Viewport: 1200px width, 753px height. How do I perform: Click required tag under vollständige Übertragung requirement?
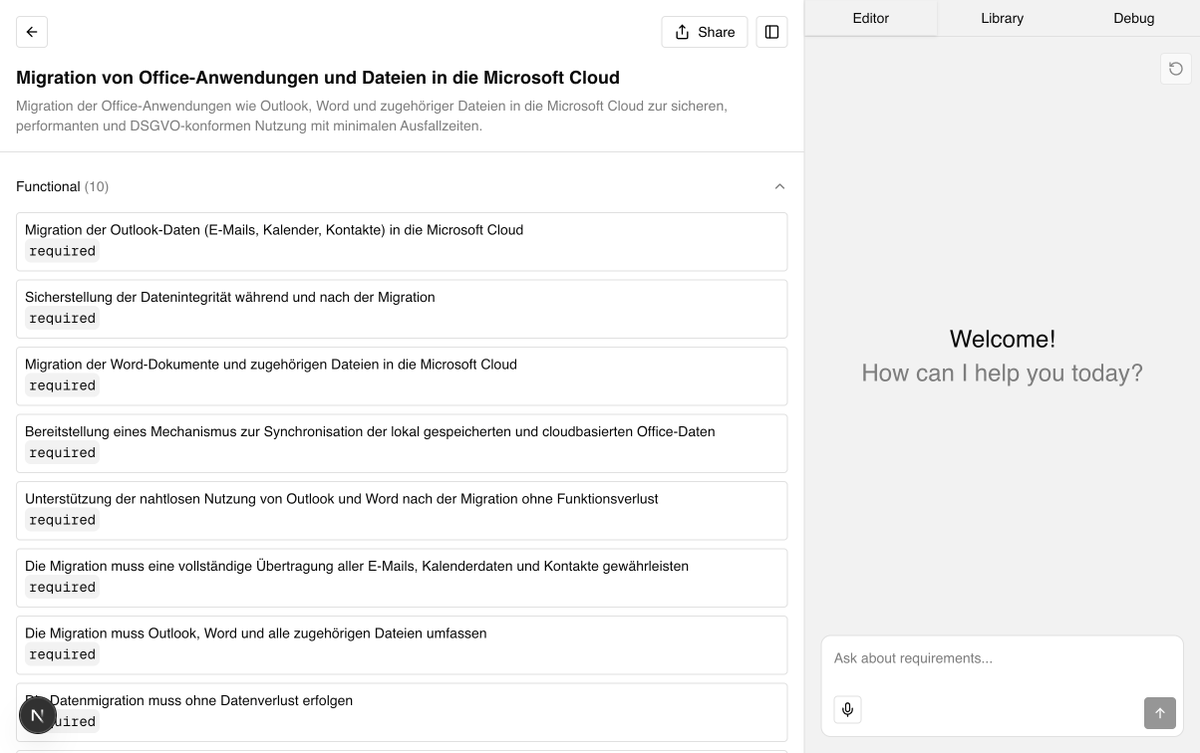click(x=62, y=587)
